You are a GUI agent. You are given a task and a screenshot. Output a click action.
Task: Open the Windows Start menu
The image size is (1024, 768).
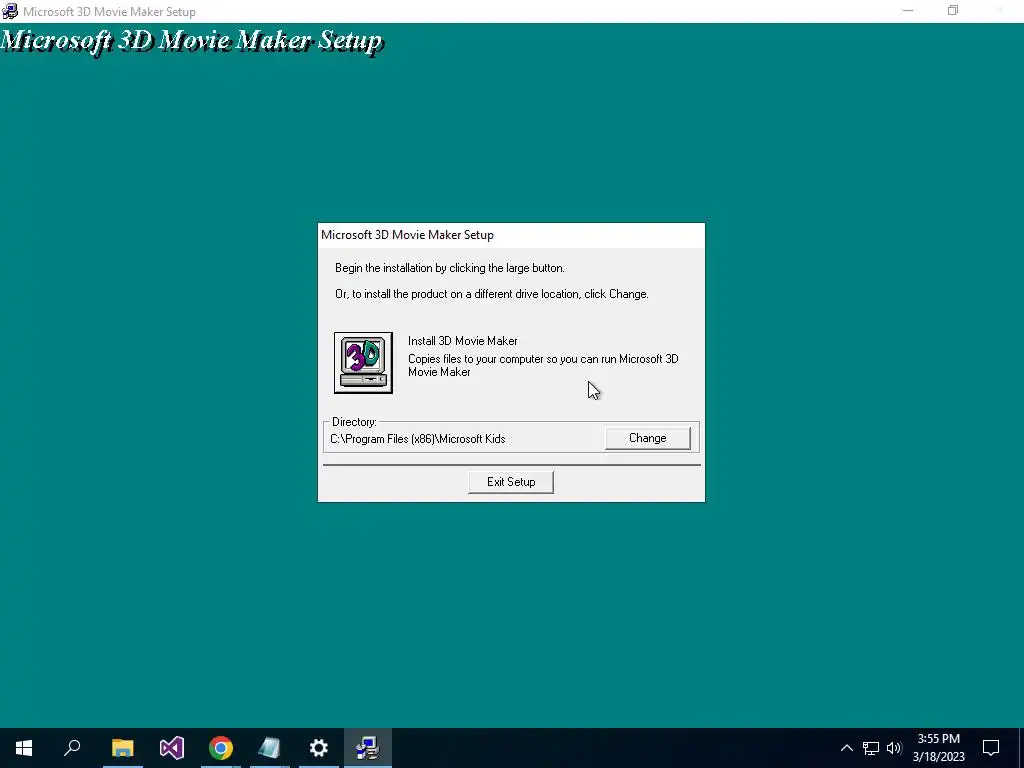pyautogui.click(x=24, y=748)
